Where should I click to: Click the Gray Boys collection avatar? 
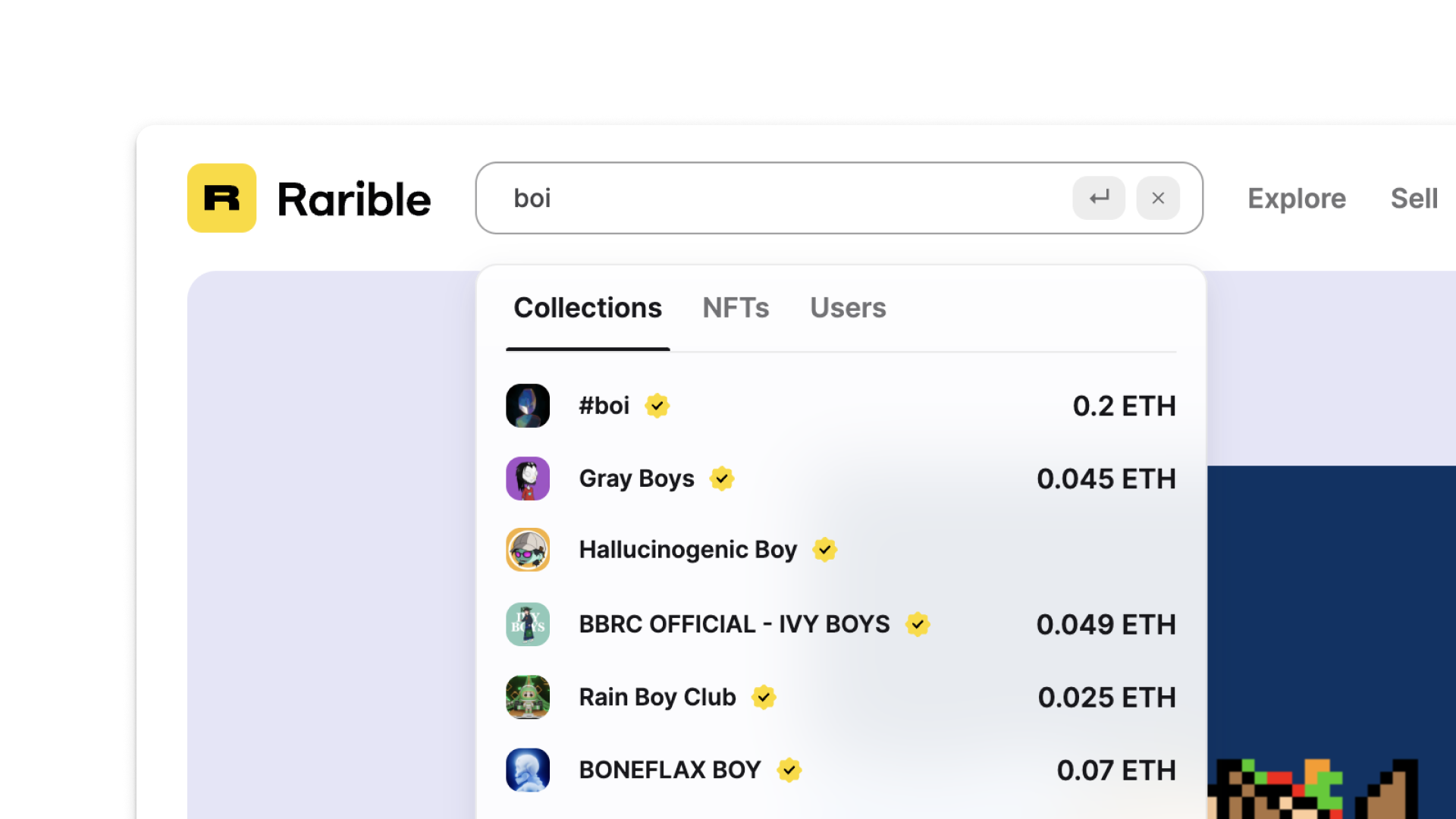click(528, 479)
